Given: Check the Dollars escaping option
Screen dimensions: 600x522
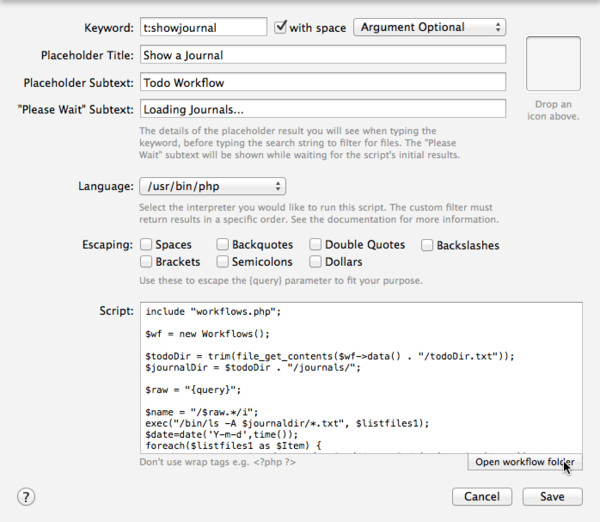Looking at the screenshot, I should (x=315, y=261).
